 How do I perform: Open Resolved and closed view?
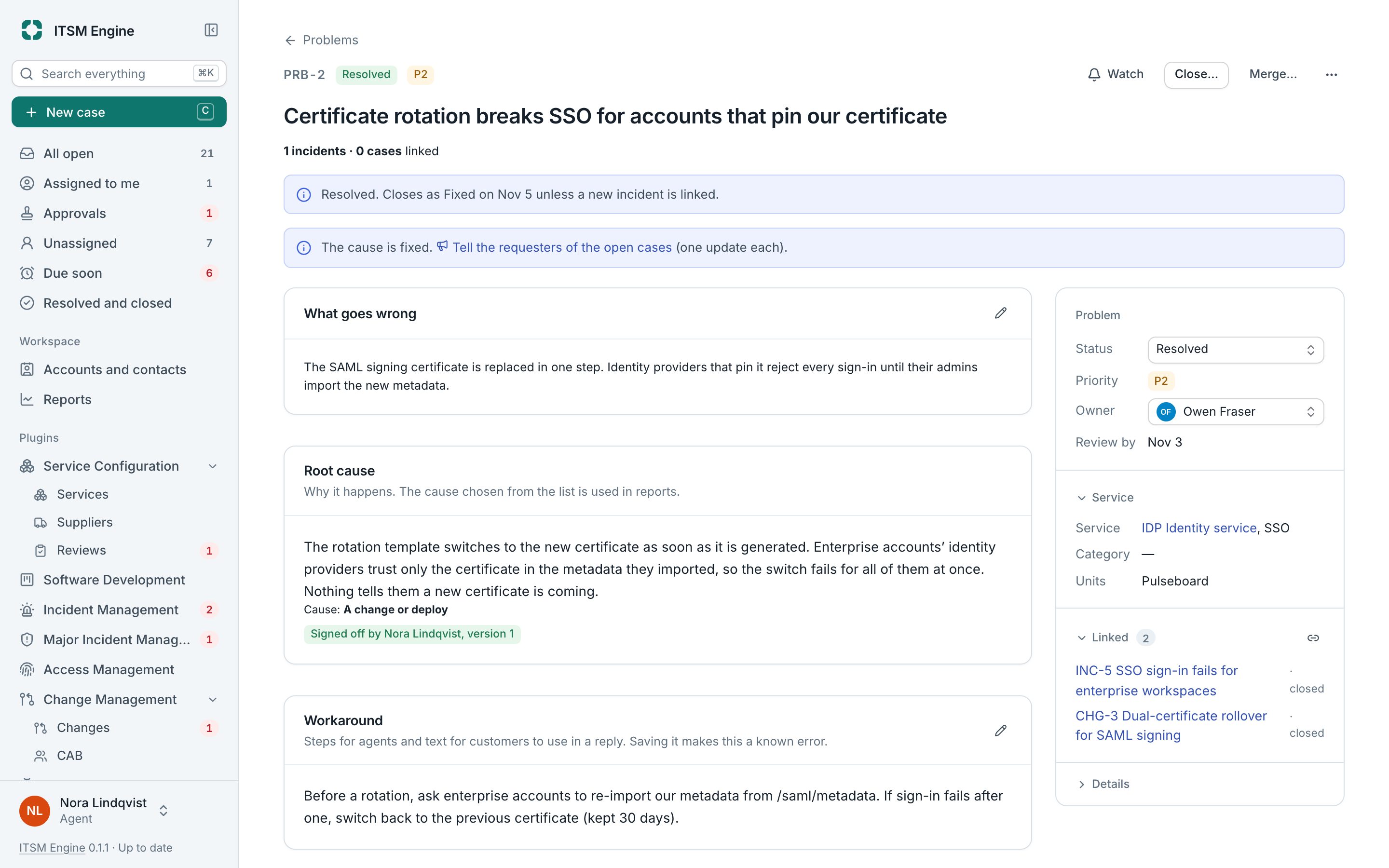(x=119, y=303)
